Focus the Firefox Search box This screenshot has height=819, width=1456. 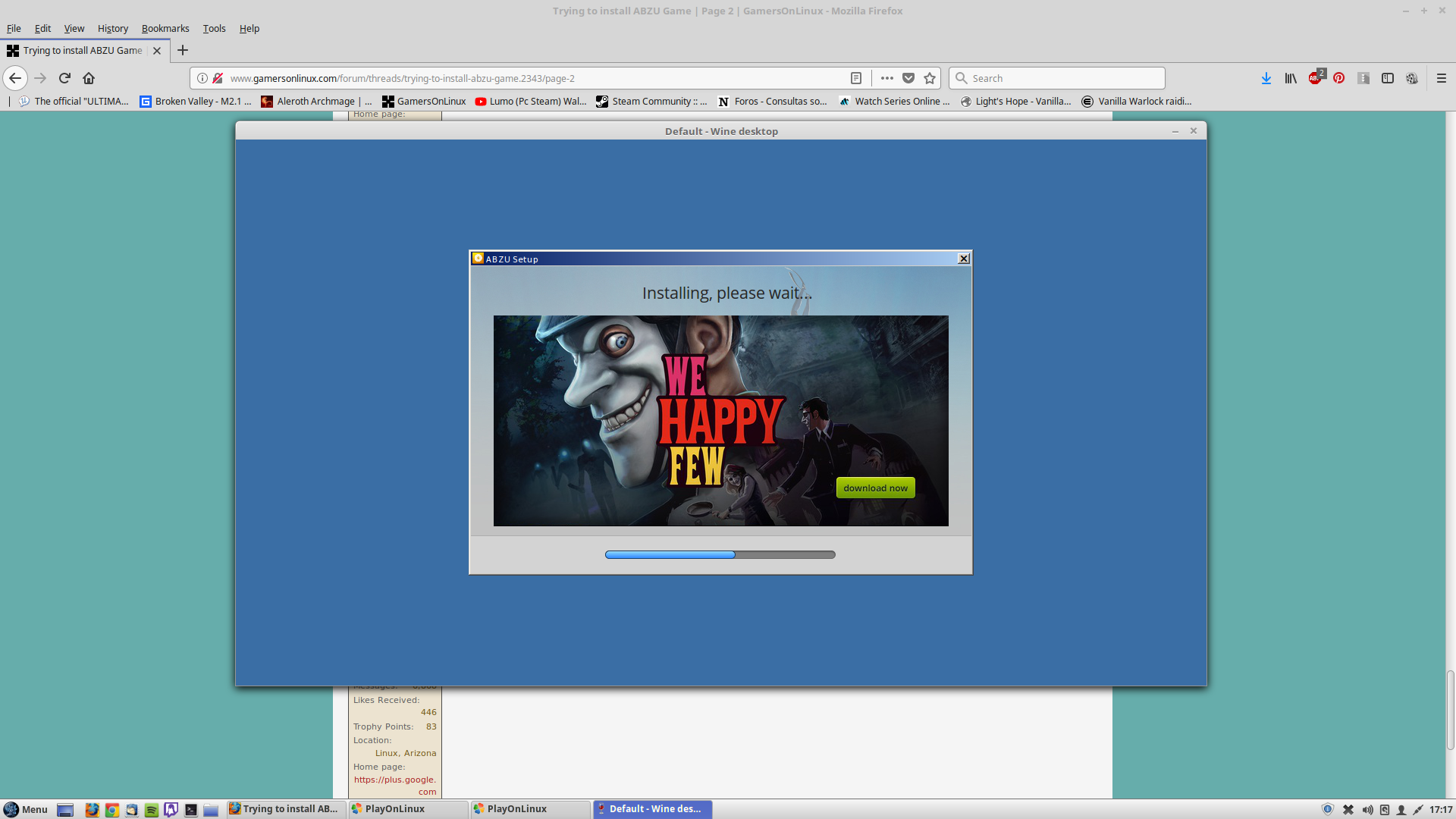1056,78
